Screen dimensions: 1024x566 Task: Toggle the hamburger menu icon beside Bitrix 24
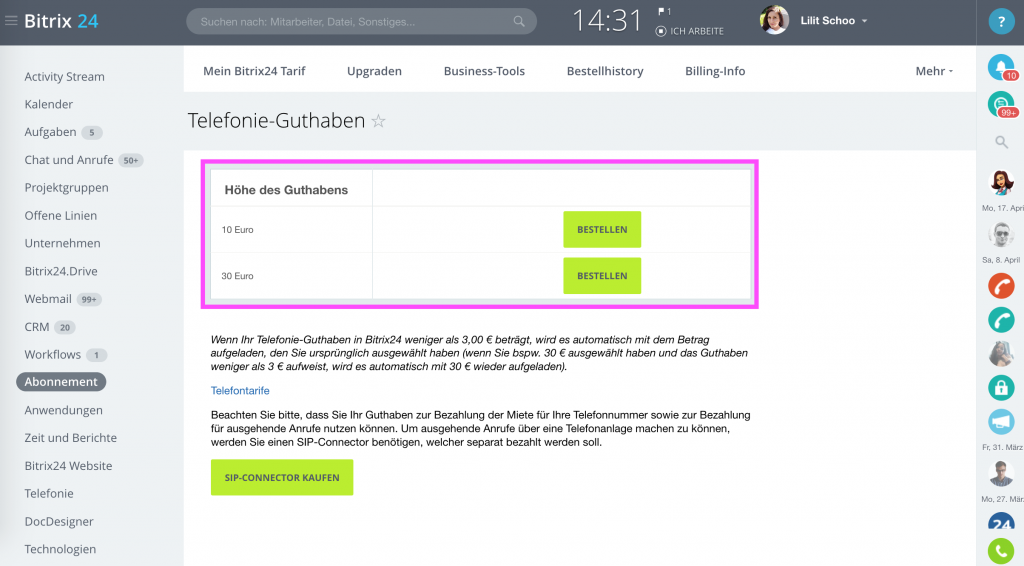(11, 21)
